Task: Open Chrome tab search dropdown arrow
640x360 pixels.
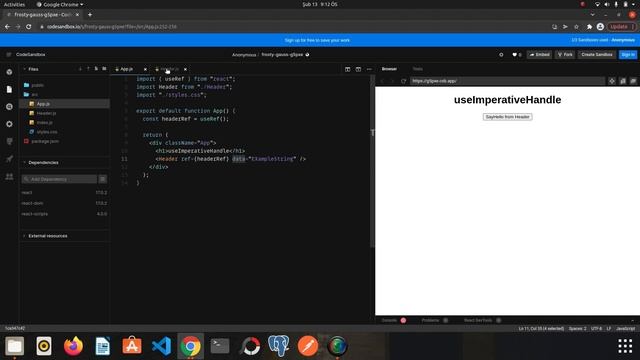Action: click(x=592, y=15)
